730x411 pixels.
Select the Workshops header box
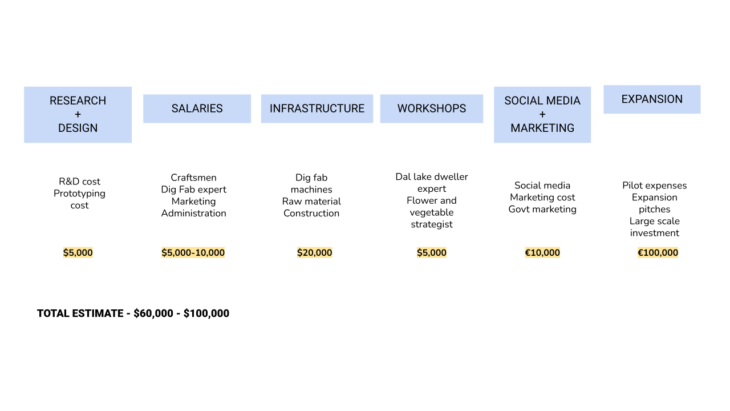[x=432, y=108]
